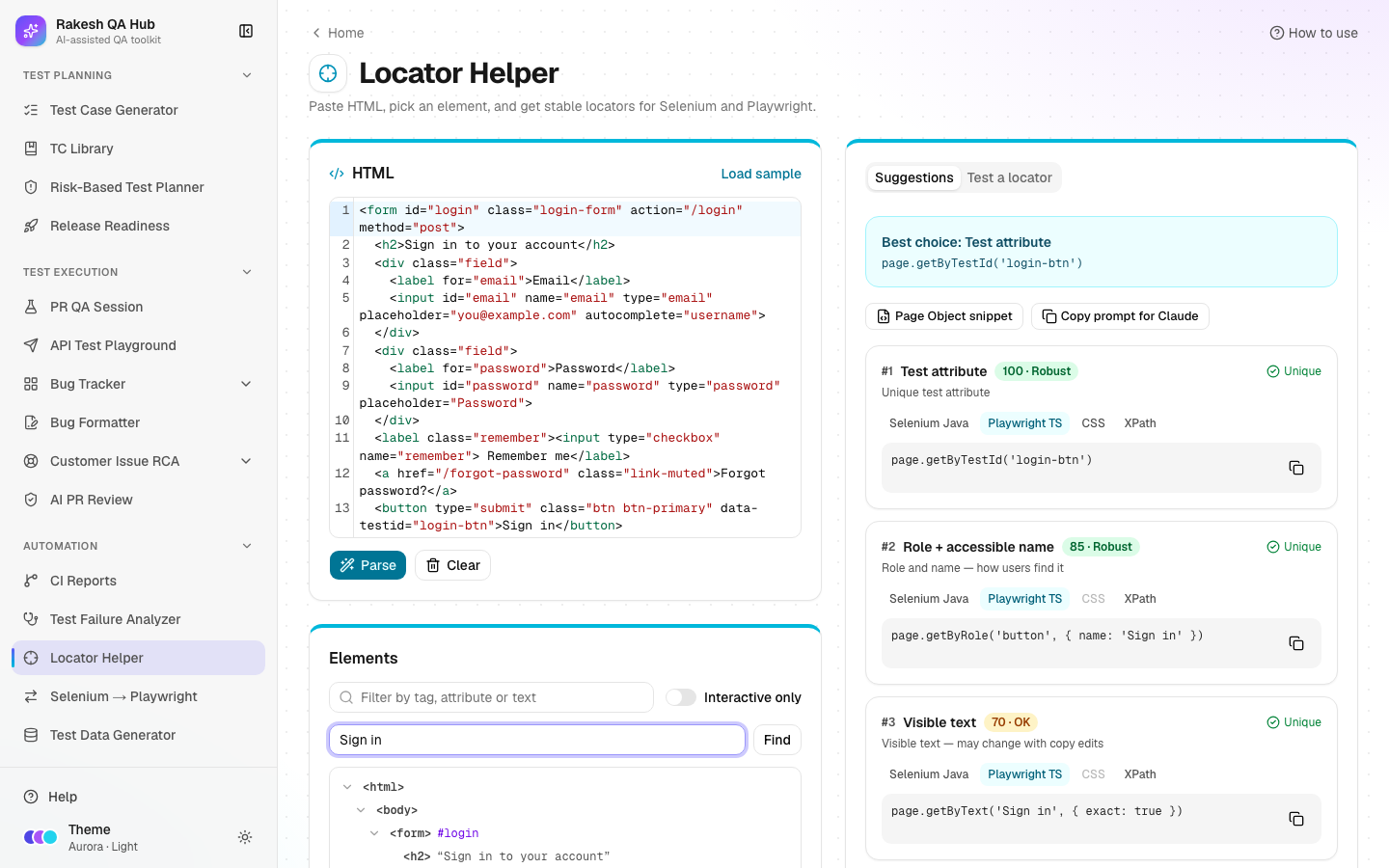Select XPath tab for Role locator
Image resolution: width=1389 pixels, height=868 pixels.
click(1140, 599)
